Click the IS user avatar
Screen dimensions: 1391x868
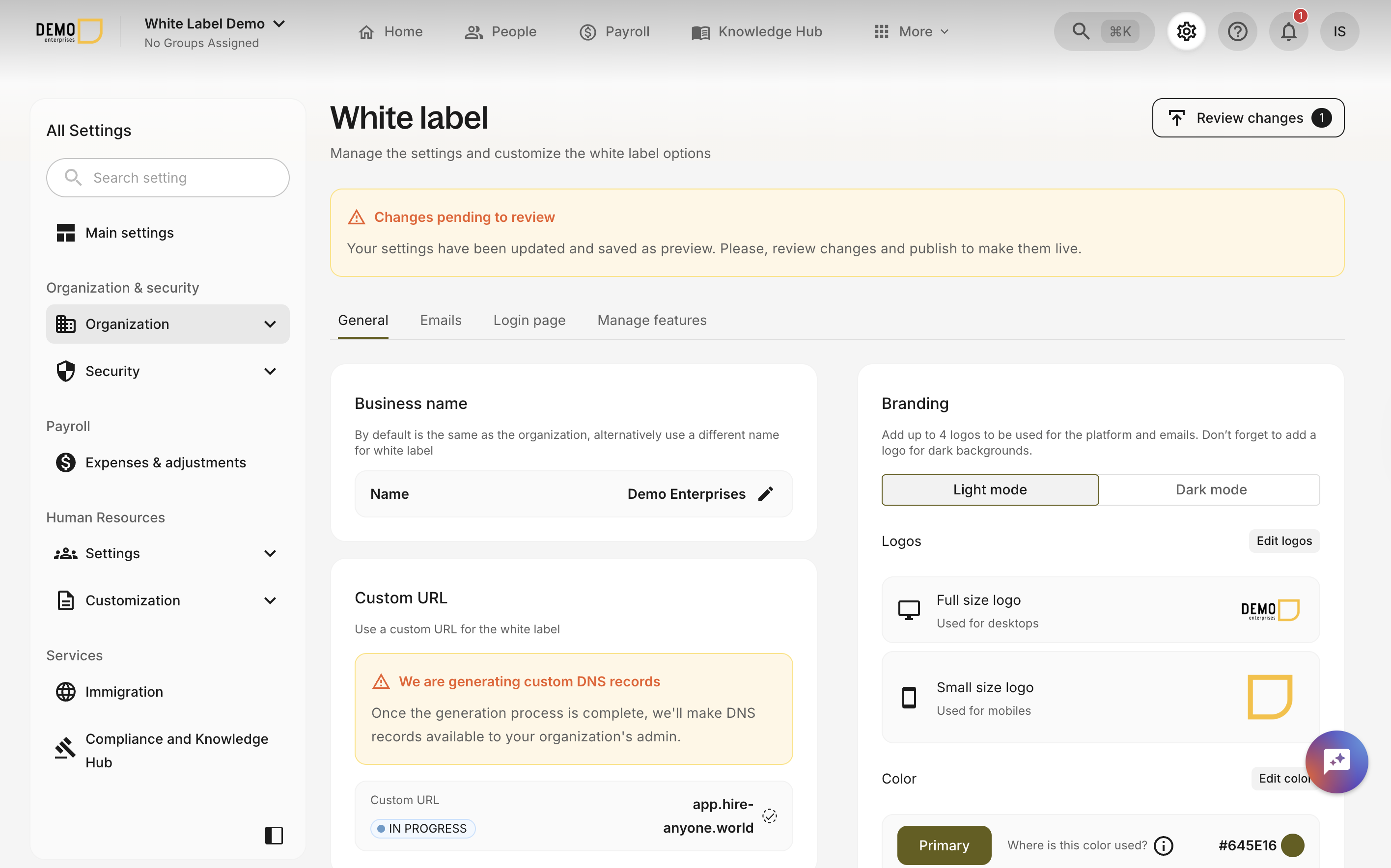point(1339,31)
